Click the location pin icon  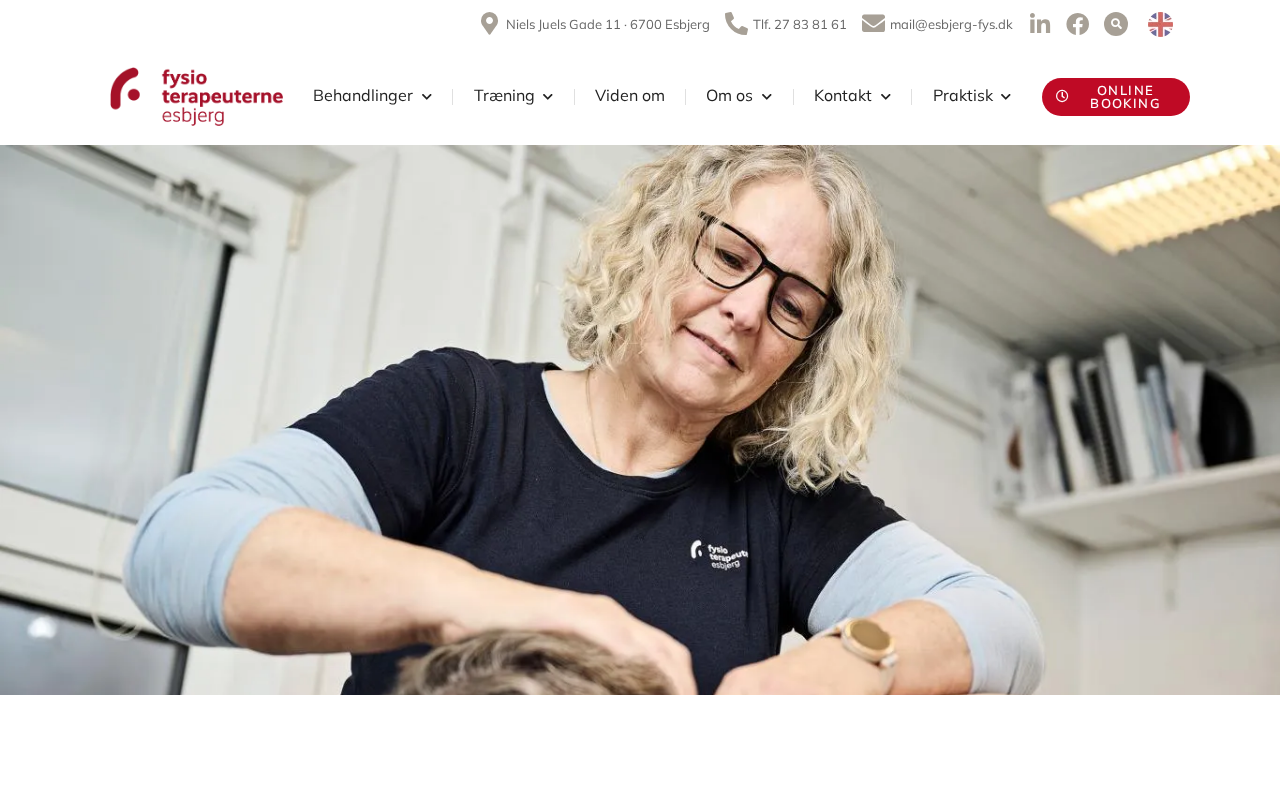click(x=489, y=24)
